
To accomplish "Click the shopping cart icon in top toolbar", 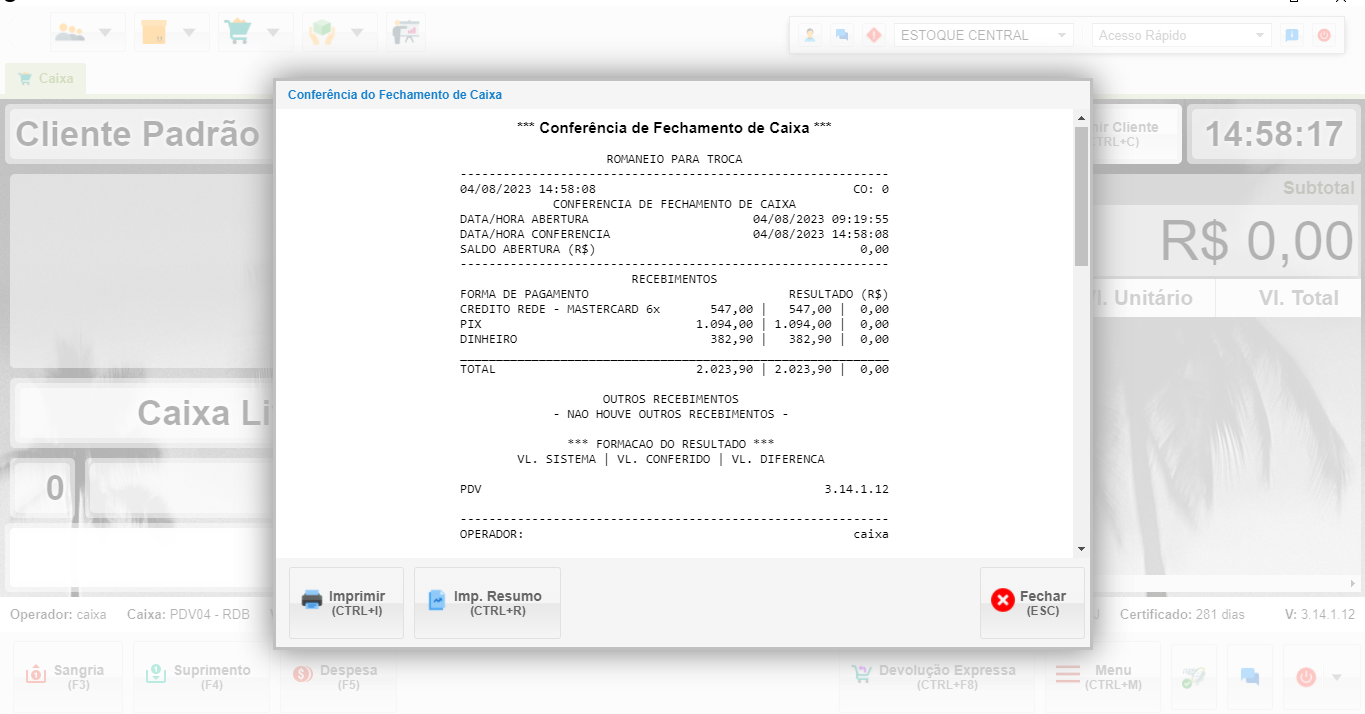I will pyautogui.click(x=238, y=32).
